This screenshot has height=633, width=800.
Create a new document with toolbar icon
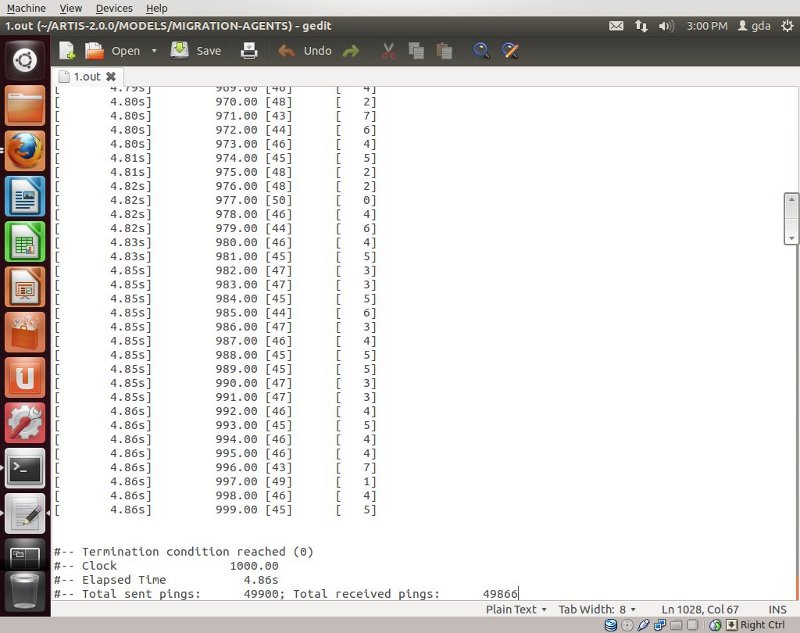pyautogui.click(x=67, y=51)
